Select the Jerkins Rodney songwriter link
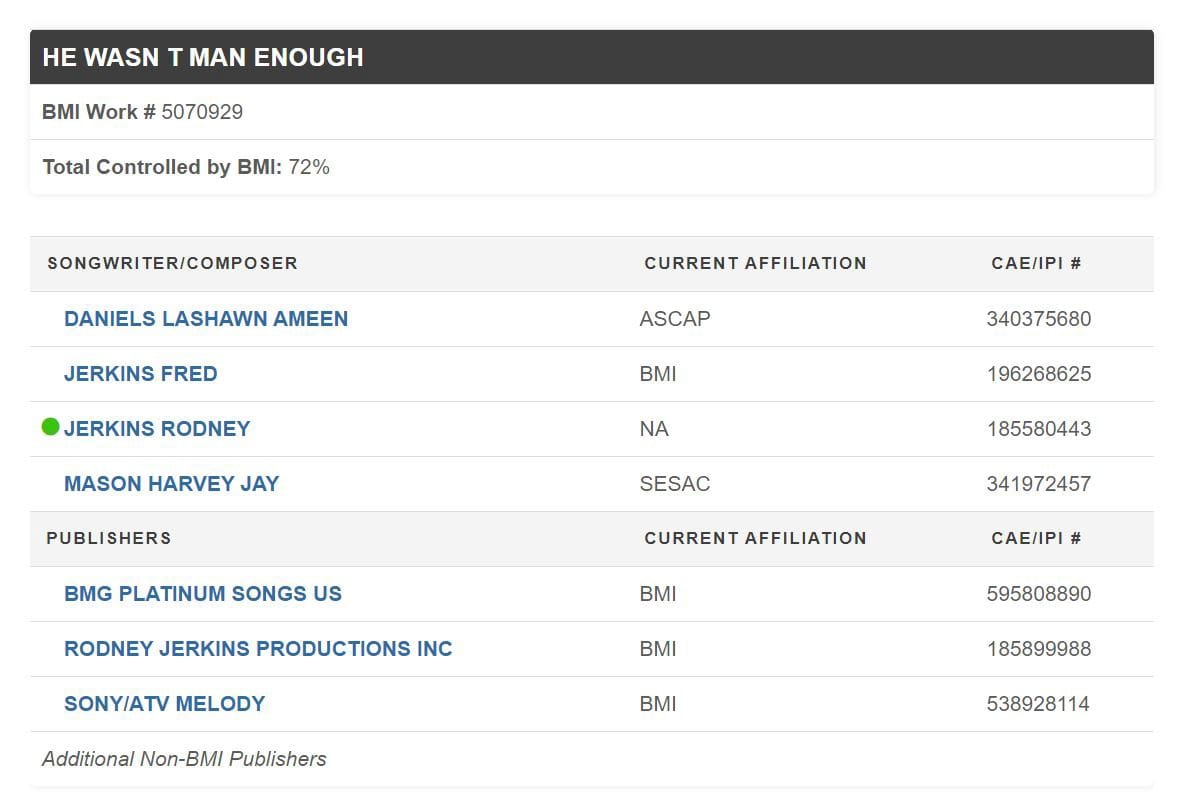 (x=157, y=429)
